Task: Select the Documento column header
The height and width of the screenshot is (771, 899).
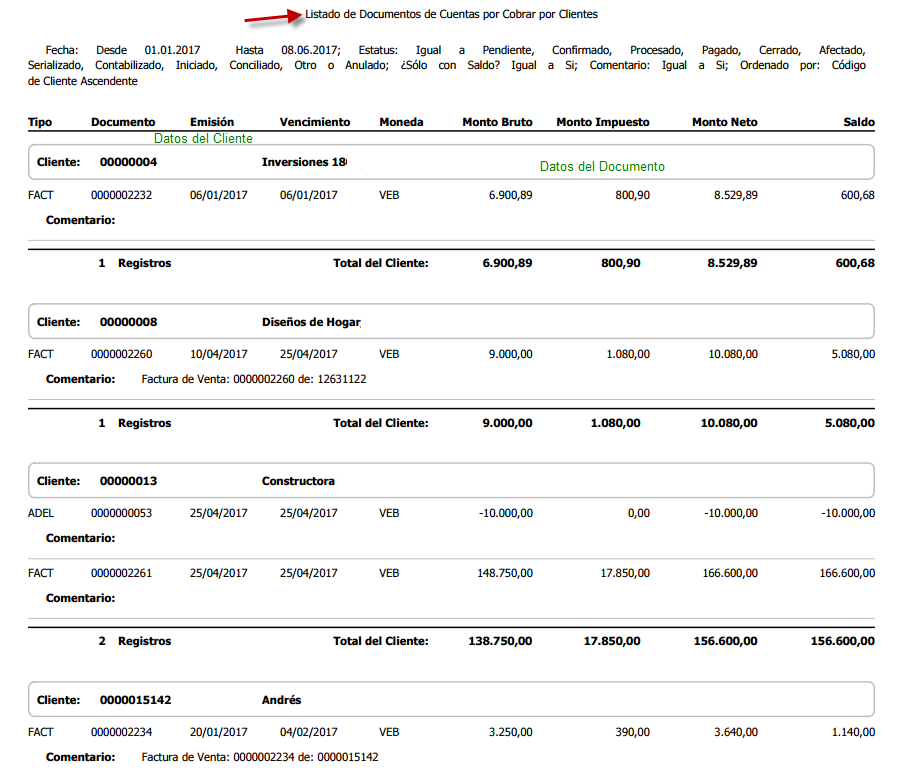Action: pos(123,122)
